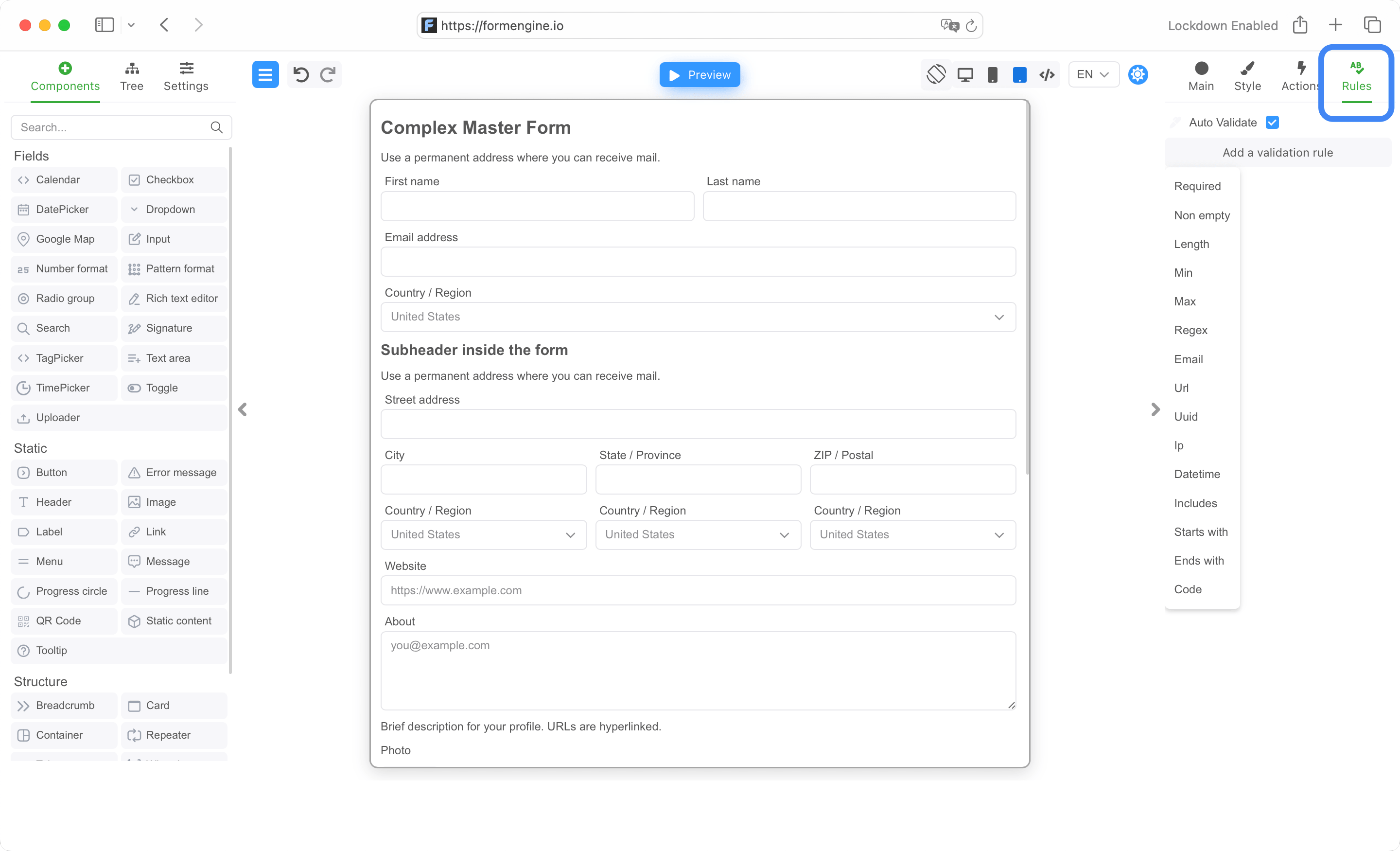Collapse the left components panel arrow
This screenshot has width=1400, height=851.
click(243, 409)
